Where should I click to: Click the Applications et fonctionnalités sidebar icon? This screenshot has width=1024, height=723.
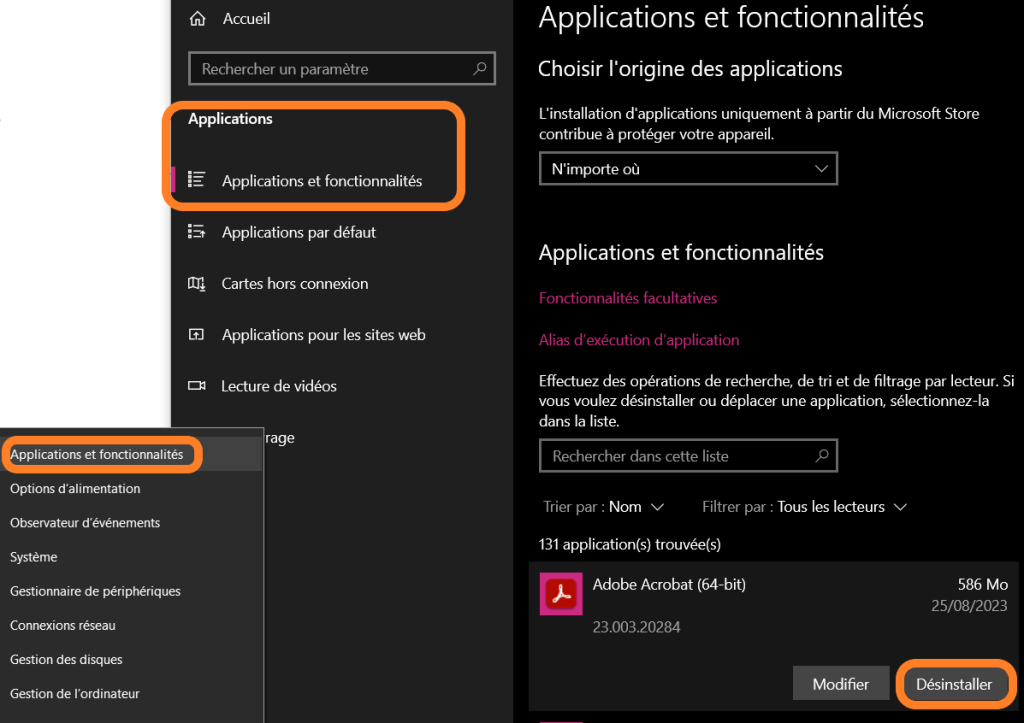(x=197, y=180)
